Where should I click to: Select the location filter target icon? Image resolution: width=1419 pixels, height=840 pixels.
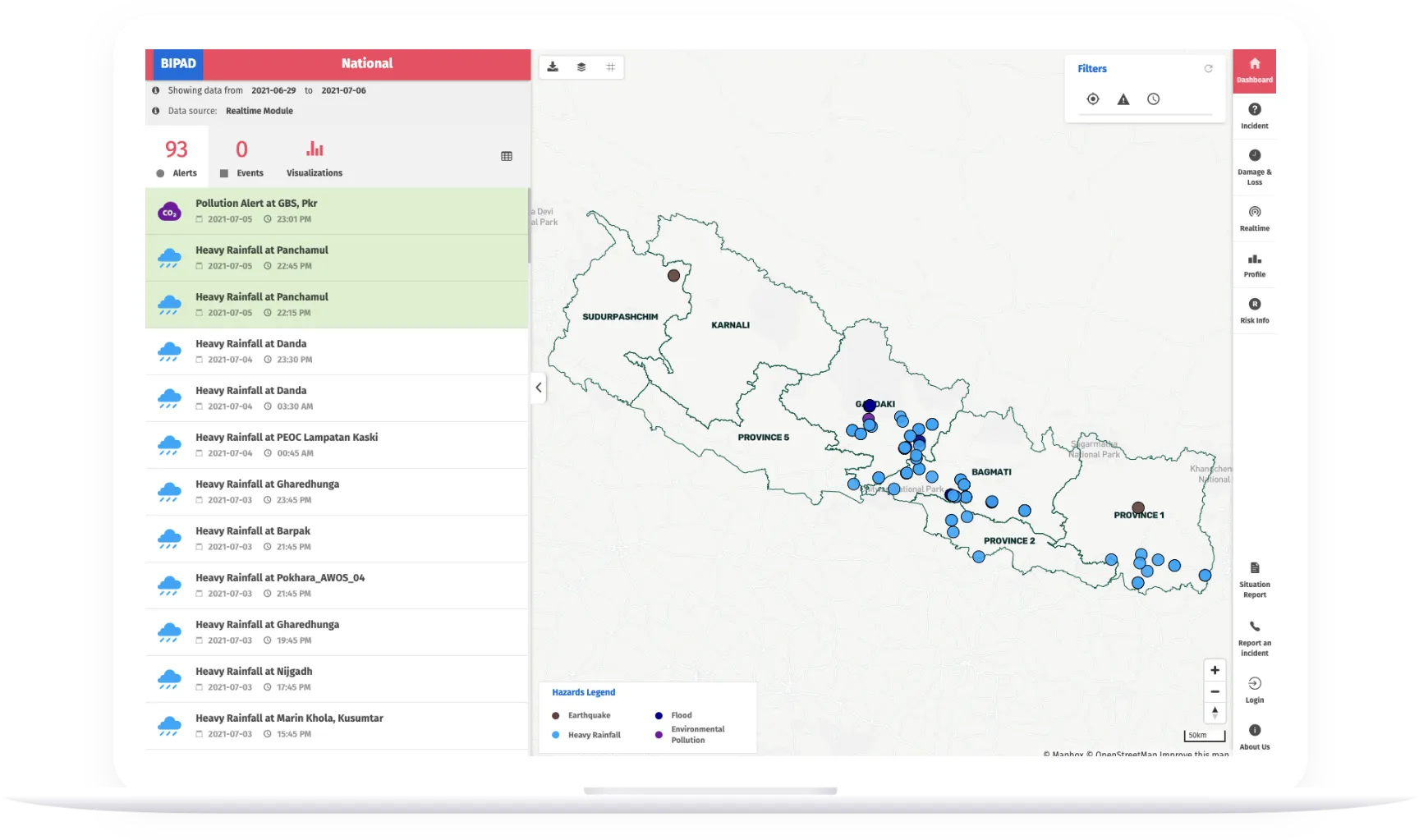tap(1093, 99)
